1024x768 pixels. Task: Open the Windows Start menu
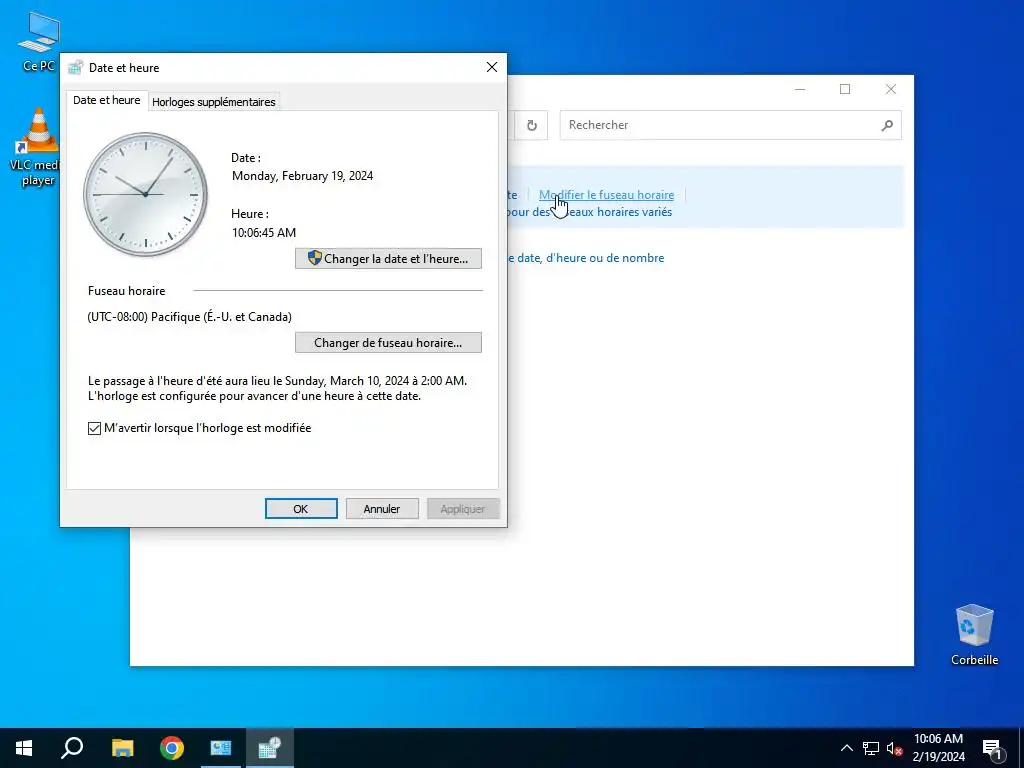pos(24,748)
